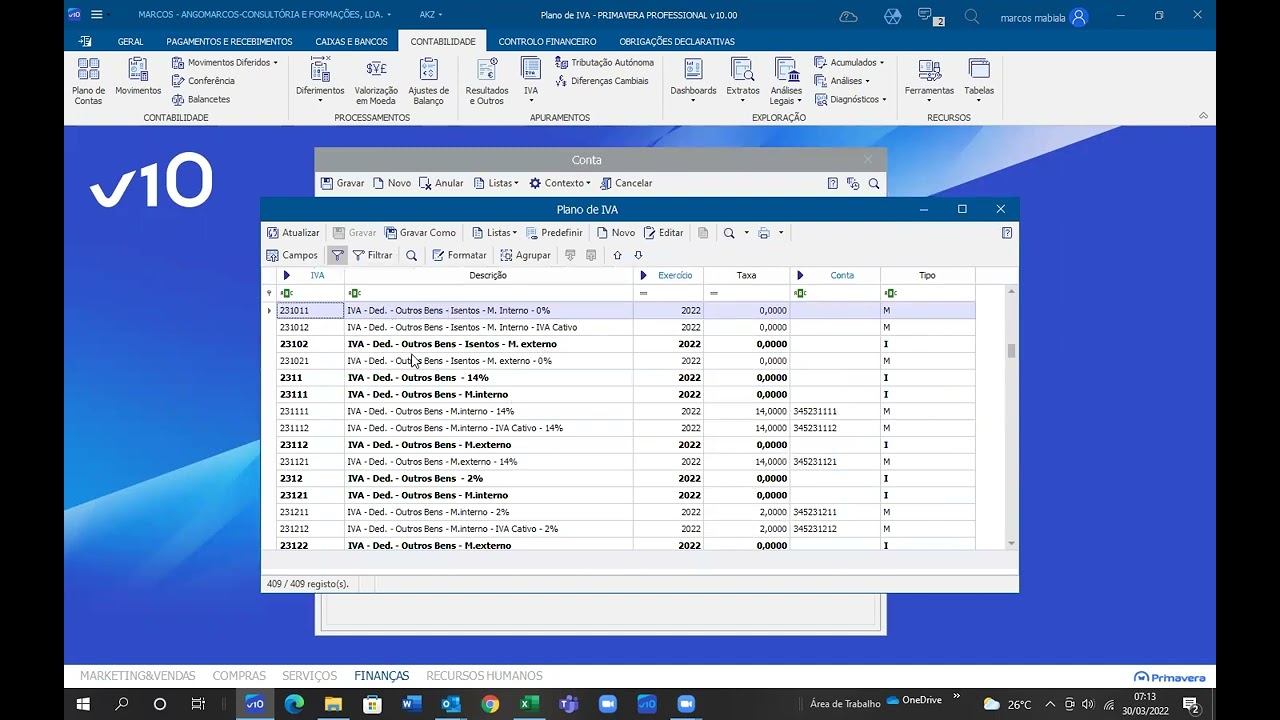Image resolution: width=1280 pixels, height=720 pixels.
Task: Click the move up arrow icon
Action: (x=617, y=255)
